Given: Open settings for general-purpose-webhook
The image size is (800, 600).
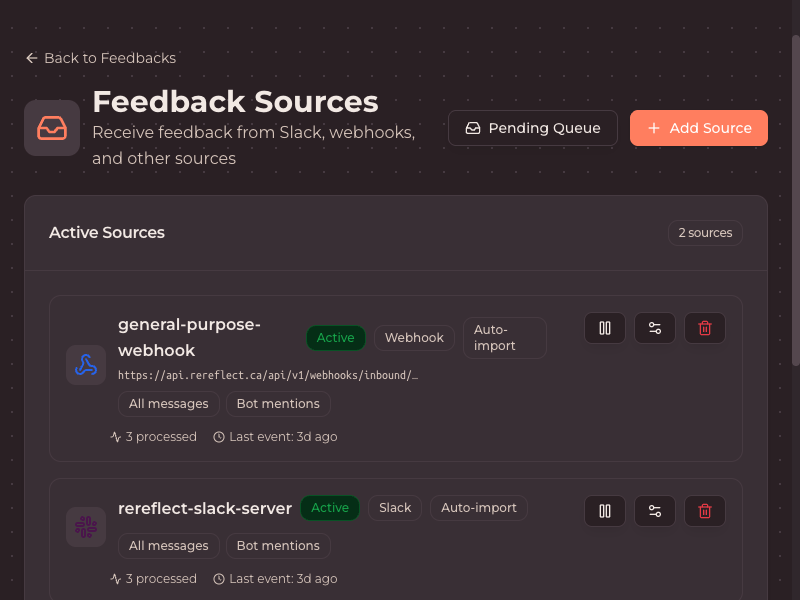Looking at the screenshot, I should tap(654, 327).
